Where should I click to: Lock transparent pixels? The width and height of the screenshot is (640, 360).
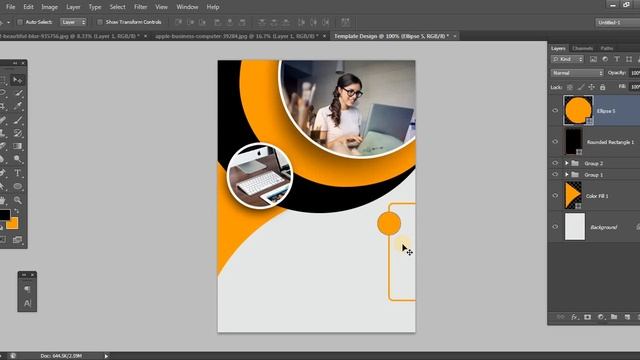pyautogui.click(x=570, y=87)
